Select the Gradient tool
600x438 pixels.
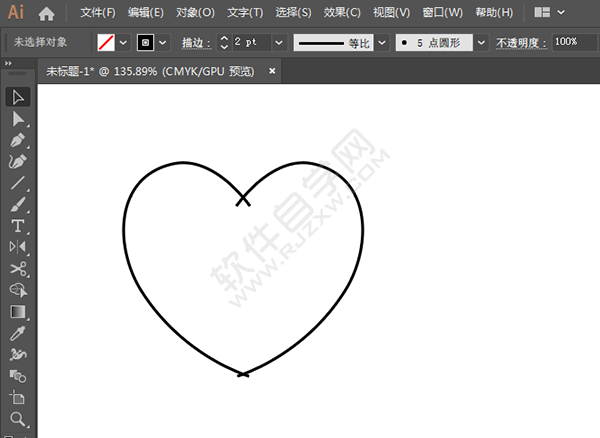(x=18, y=312)
